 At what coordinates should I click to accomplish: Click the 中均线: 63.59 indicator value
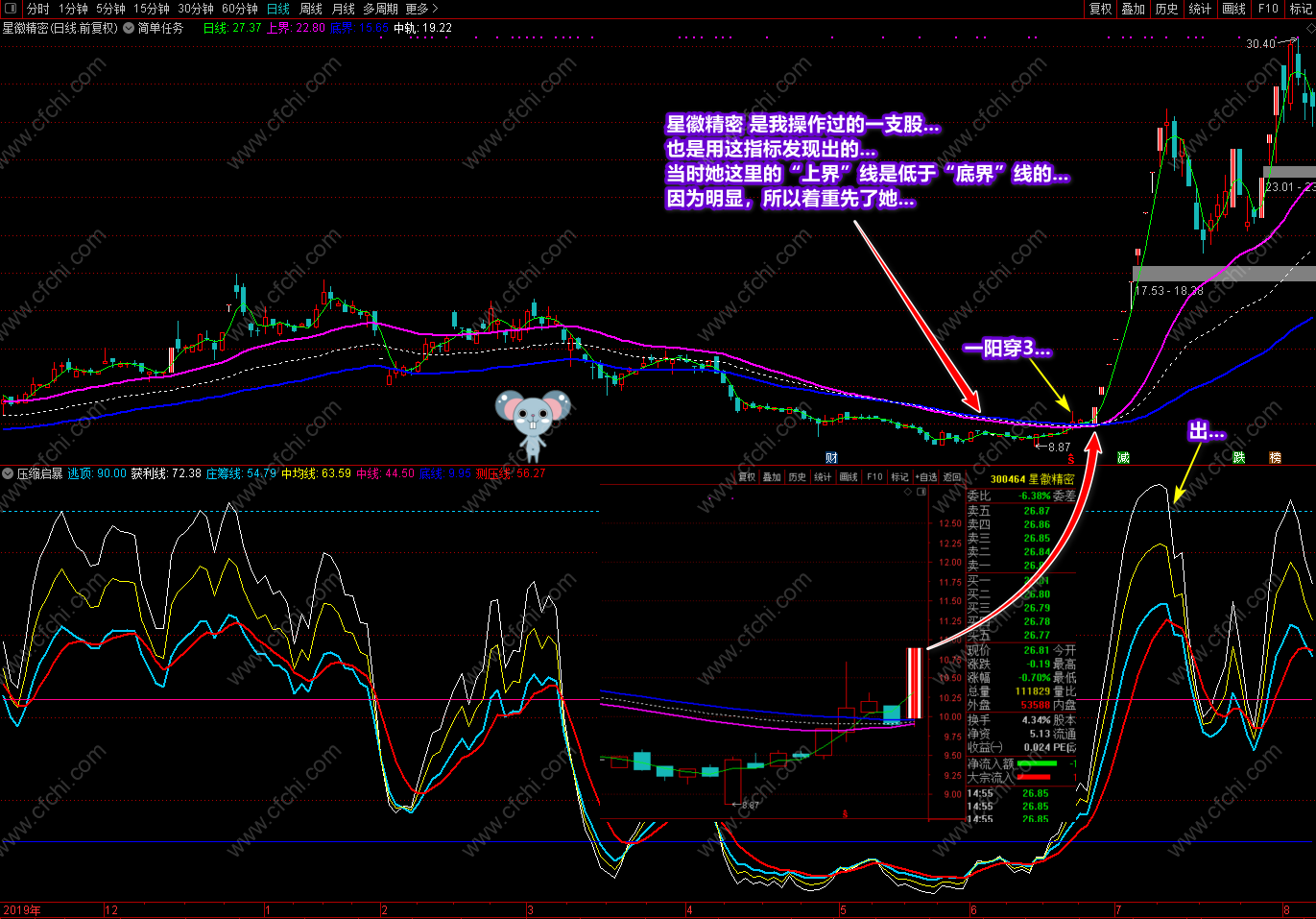click(x=316, y=473)
